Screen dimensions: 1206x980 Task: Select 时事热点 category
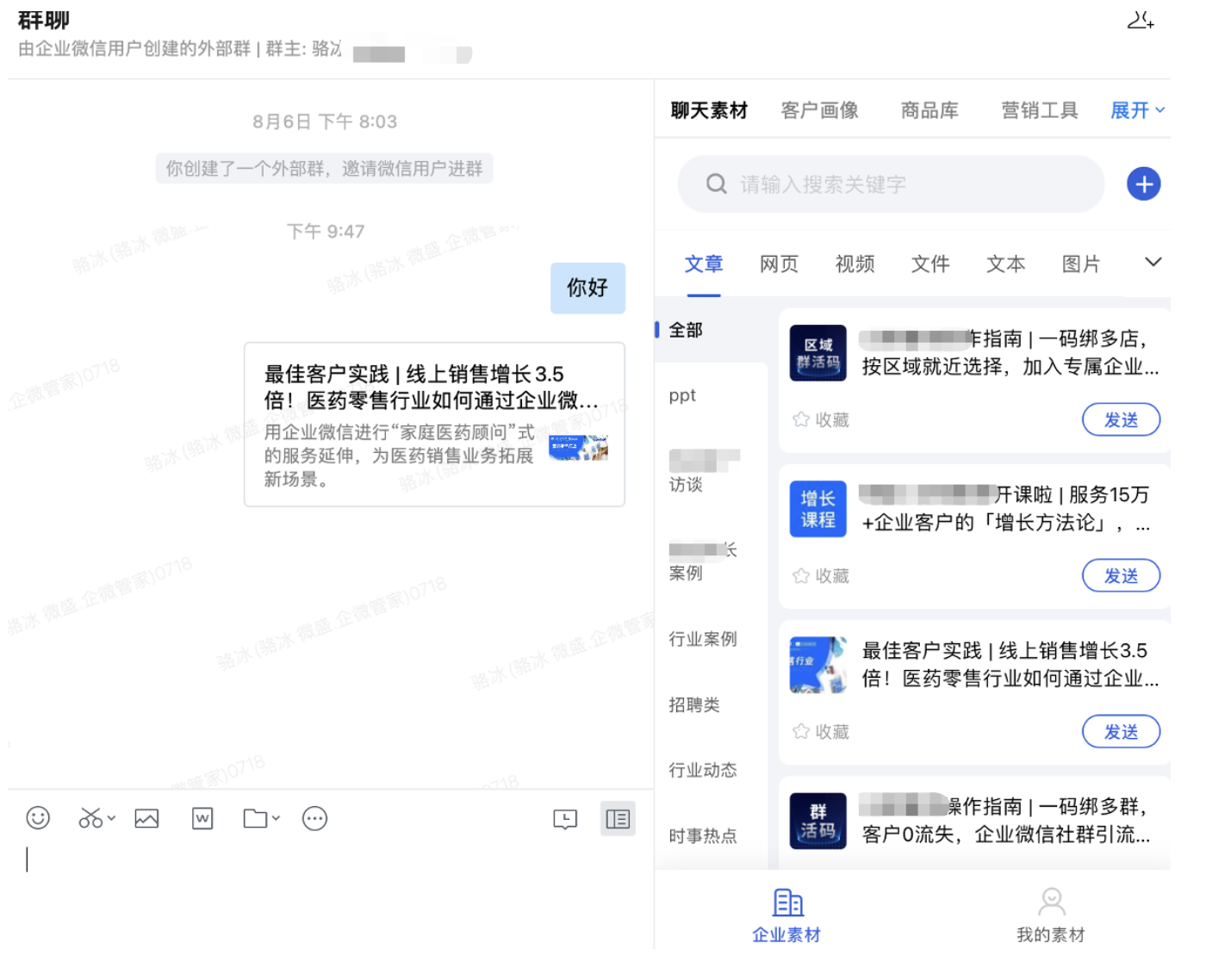point(703,835)
